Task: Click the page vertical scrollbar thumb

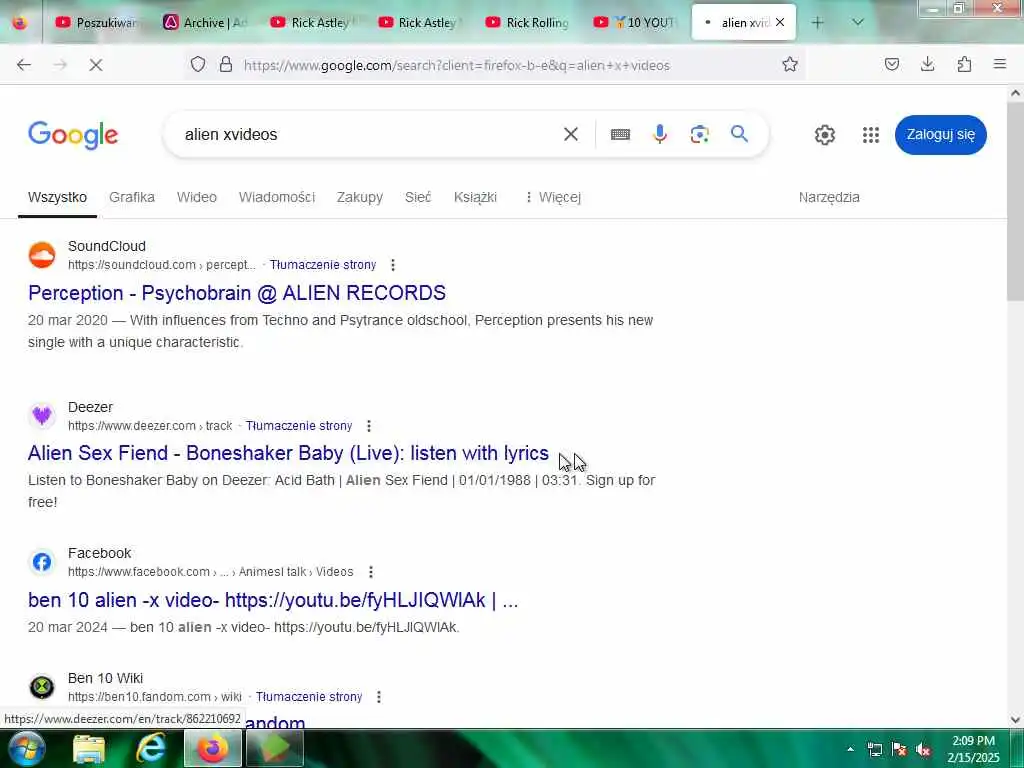Action: (1015, 202)
